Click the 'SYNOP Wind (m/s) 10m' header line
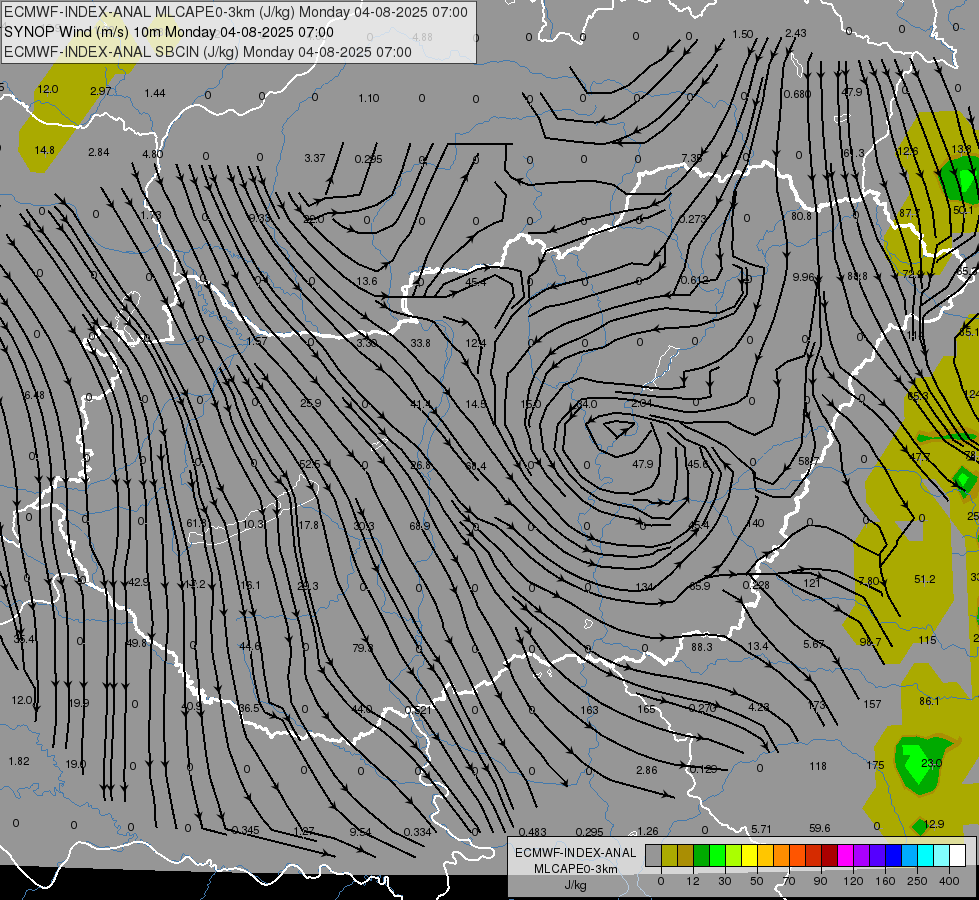979x900 pixels. point(169,32)
